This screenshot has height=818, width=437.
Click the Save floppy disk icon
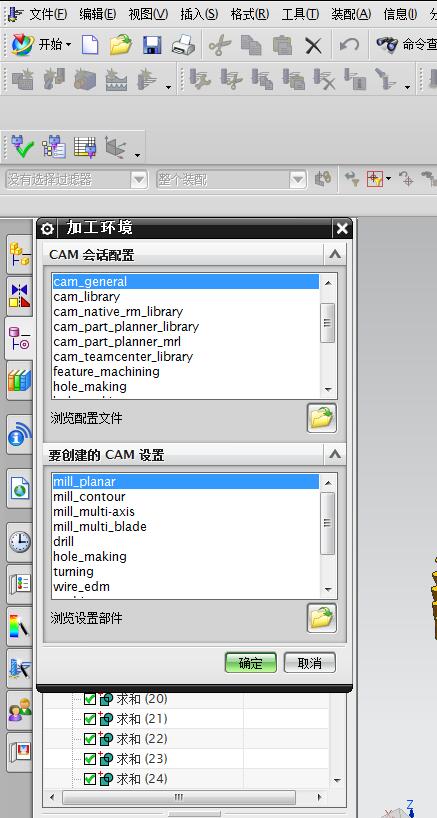pyautogui.click(x=152, y=45)
